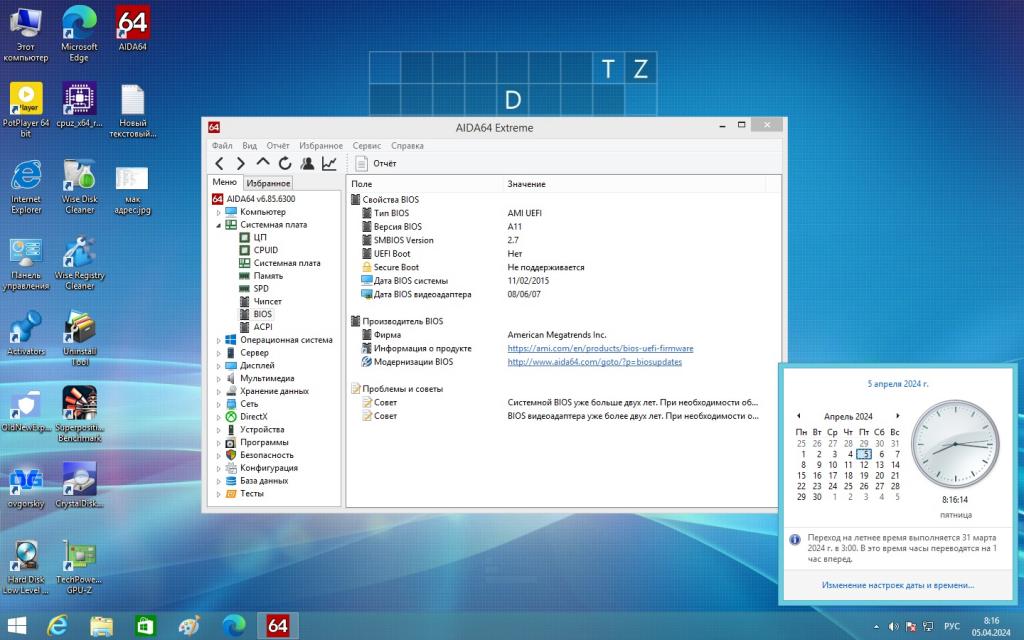Image resolution: width=1024 pixels, height=640 pixels.
Task: Expand the Операционная система node
Action: point(219,340)
